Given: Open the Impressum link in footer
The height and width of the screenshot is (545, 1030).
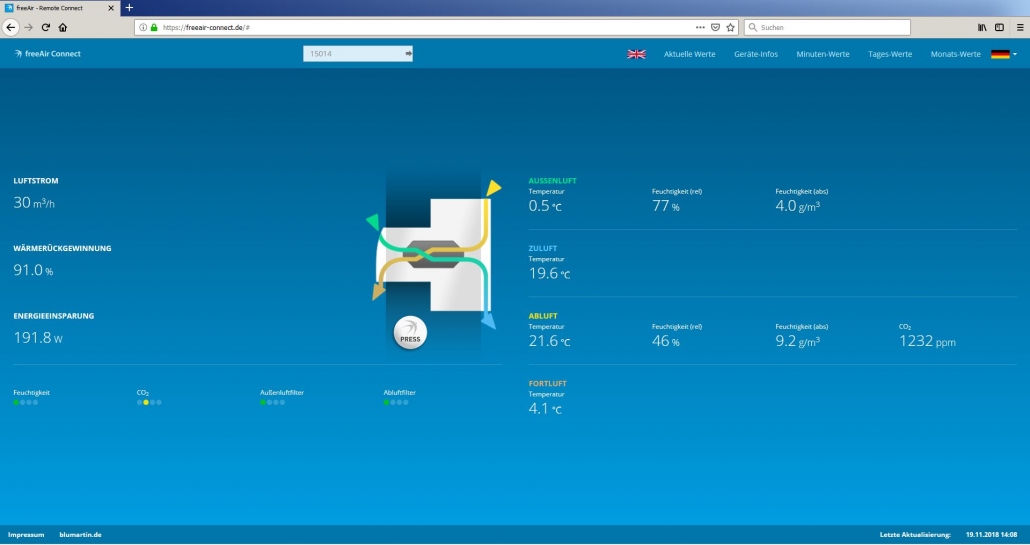Looking at the screenshot, I should pos(26,535).
